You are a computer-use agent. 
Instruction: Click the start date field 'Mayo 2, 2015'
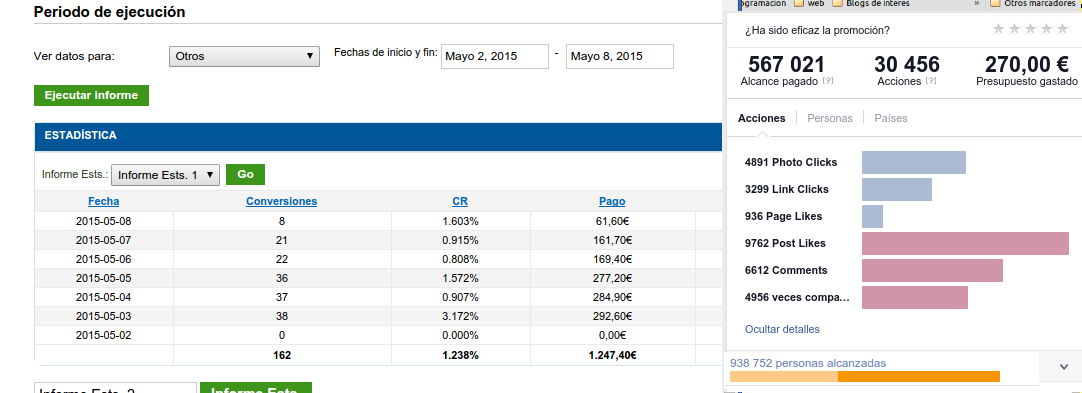click(x=495, y=57)
